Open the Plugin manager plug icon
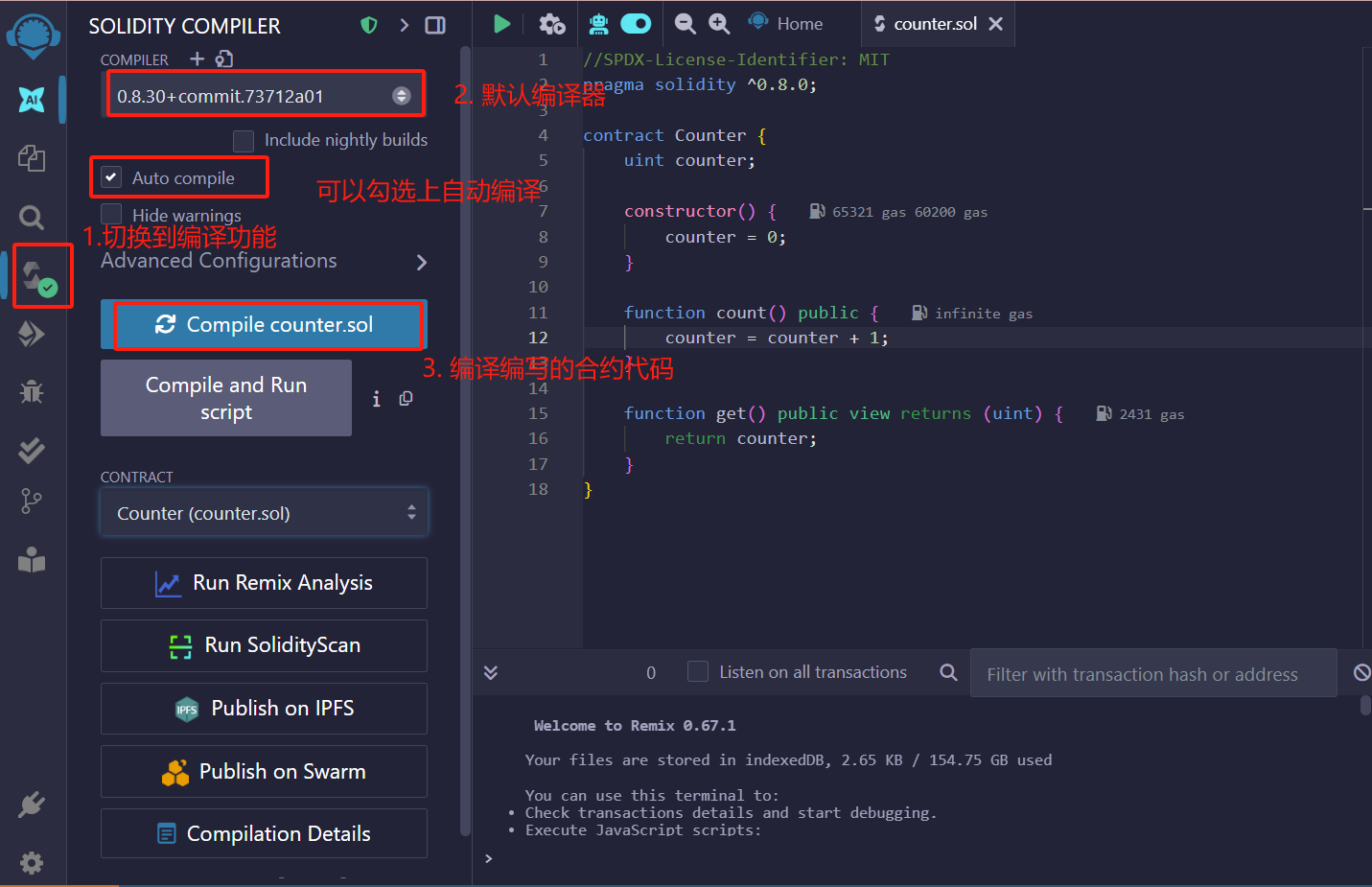Screen dimensions: 1372x887 click(32, 805)
